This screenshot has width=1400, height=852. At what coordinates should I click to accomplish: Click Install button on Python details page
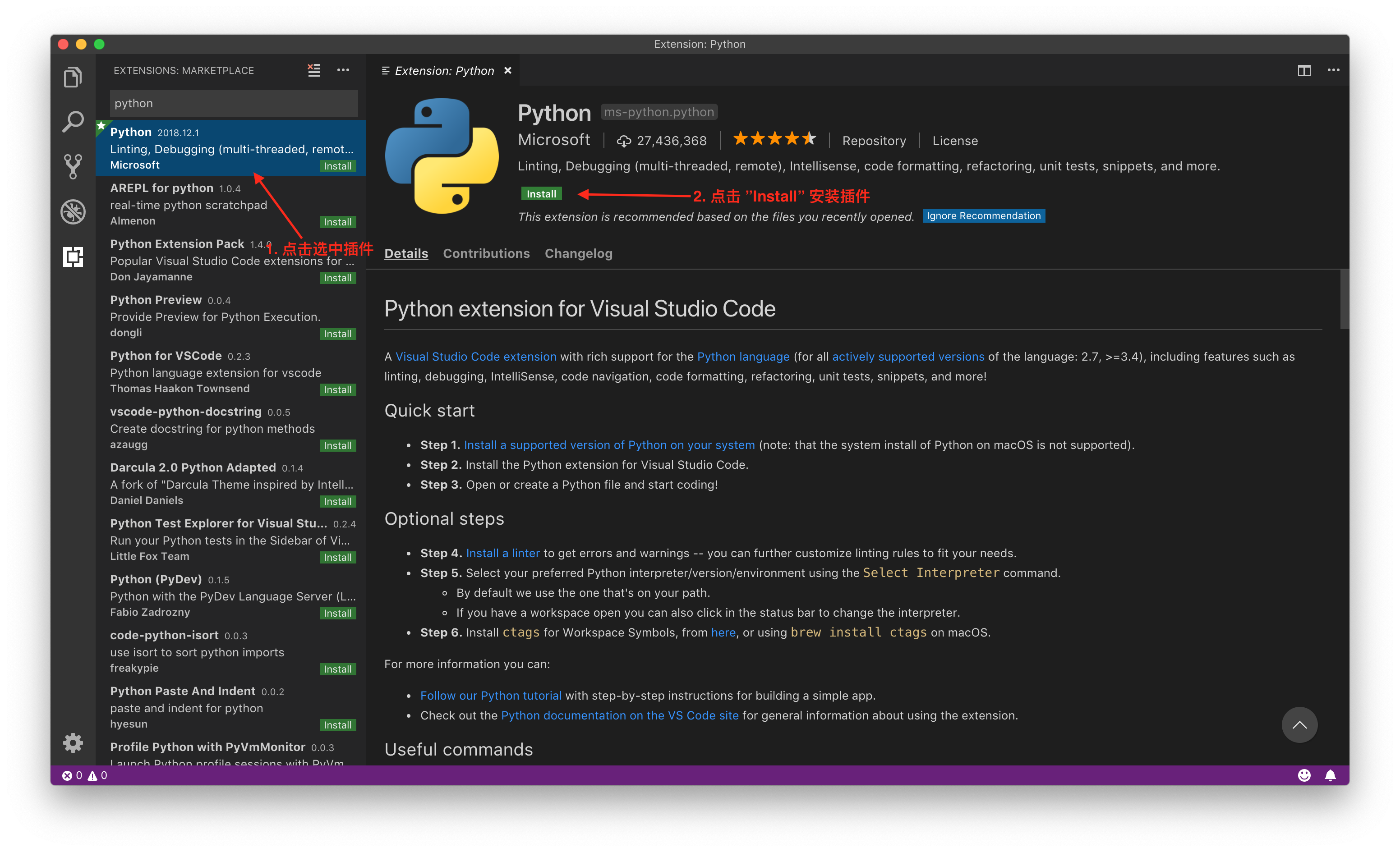point(541,194)
